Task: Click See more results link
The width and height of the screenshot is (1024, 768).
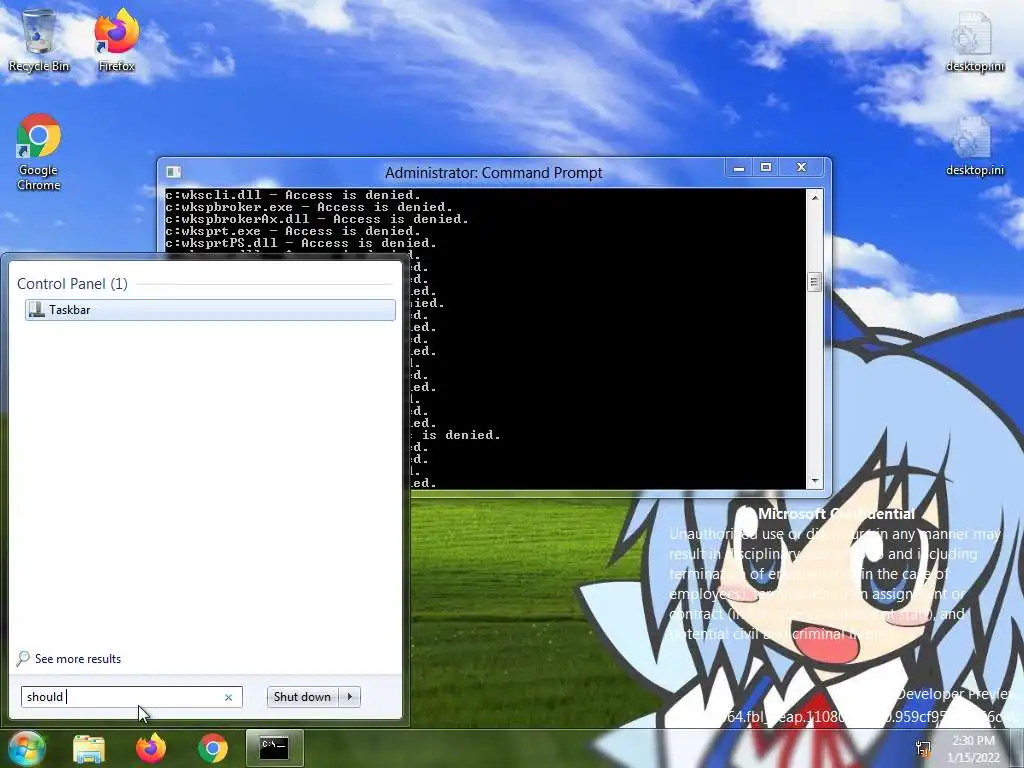Action: (x=78, y=659)
